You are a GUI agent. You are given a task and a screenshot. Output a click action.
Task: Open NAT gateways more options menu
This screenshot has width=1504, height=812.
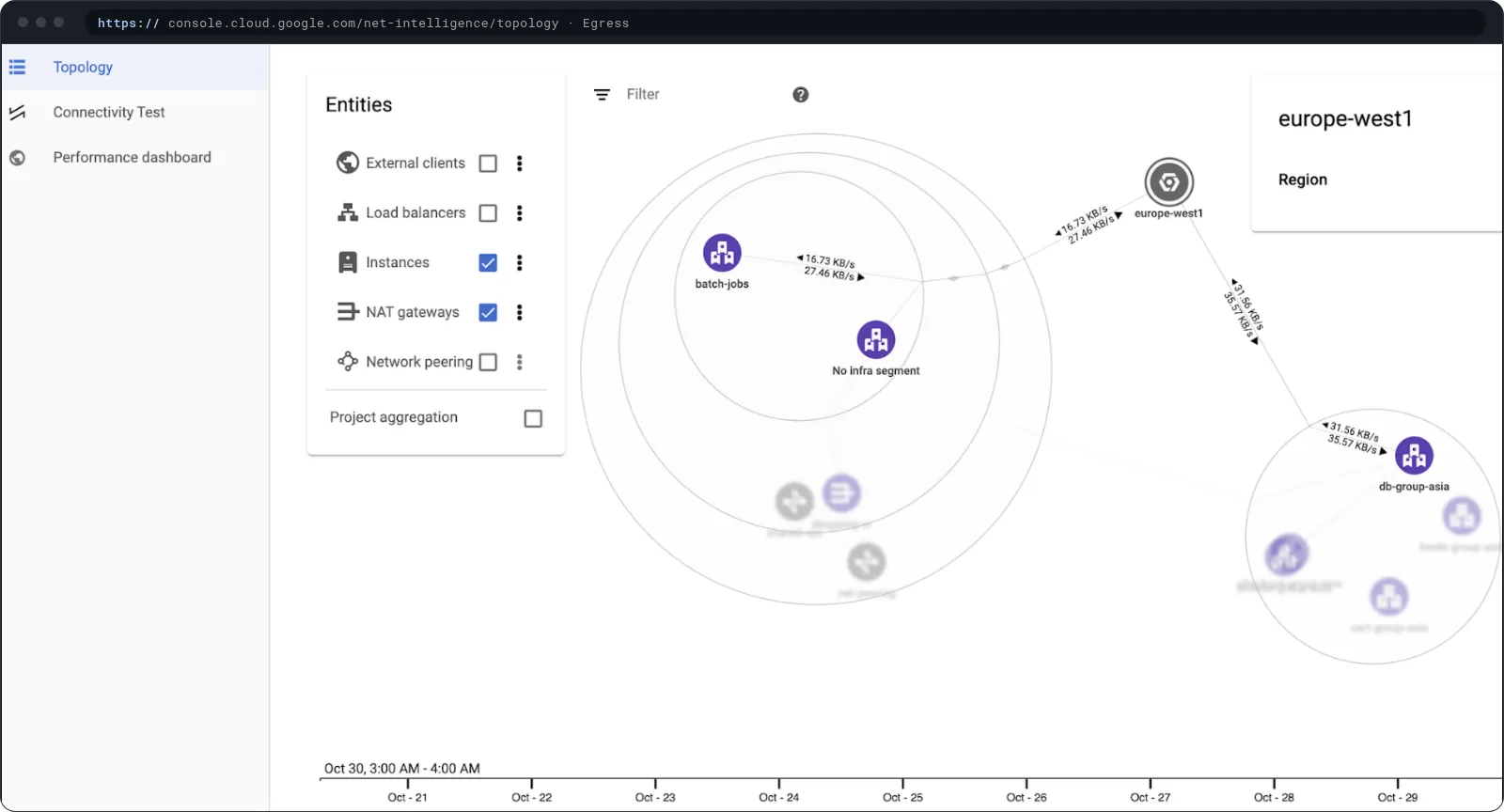[x=520, y=313]
